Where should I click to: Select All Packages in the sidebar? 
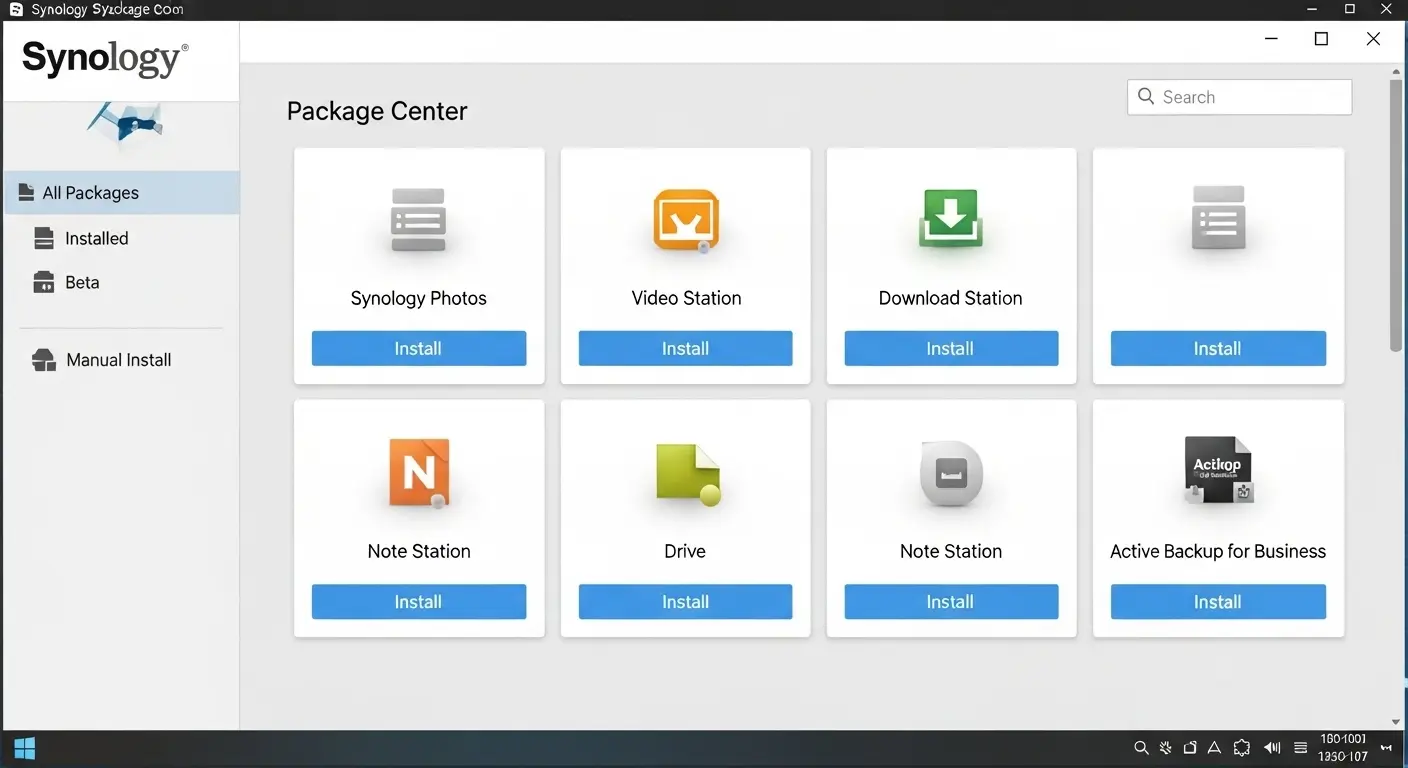(121, 193)
